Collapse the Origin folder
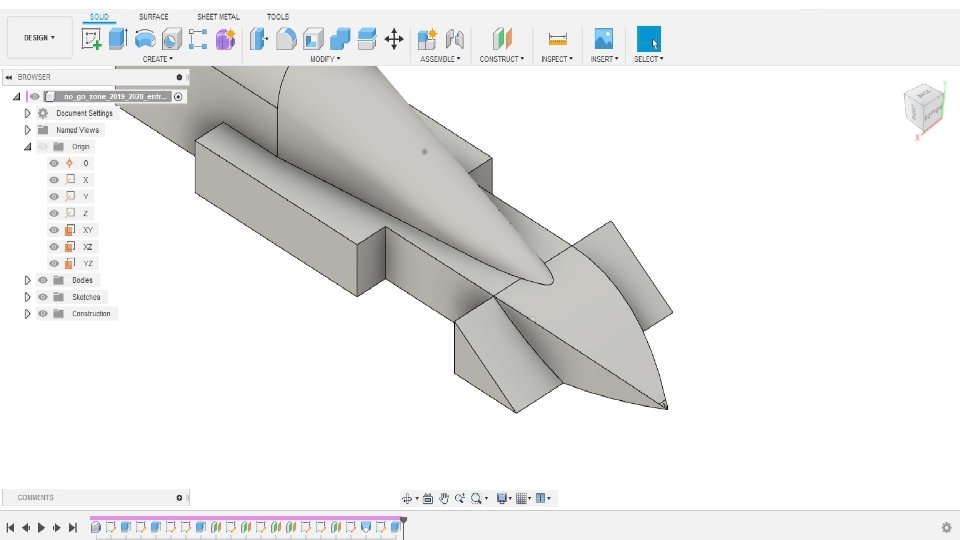This screenshot has width=960, height=540. click(x=28, y=147)
